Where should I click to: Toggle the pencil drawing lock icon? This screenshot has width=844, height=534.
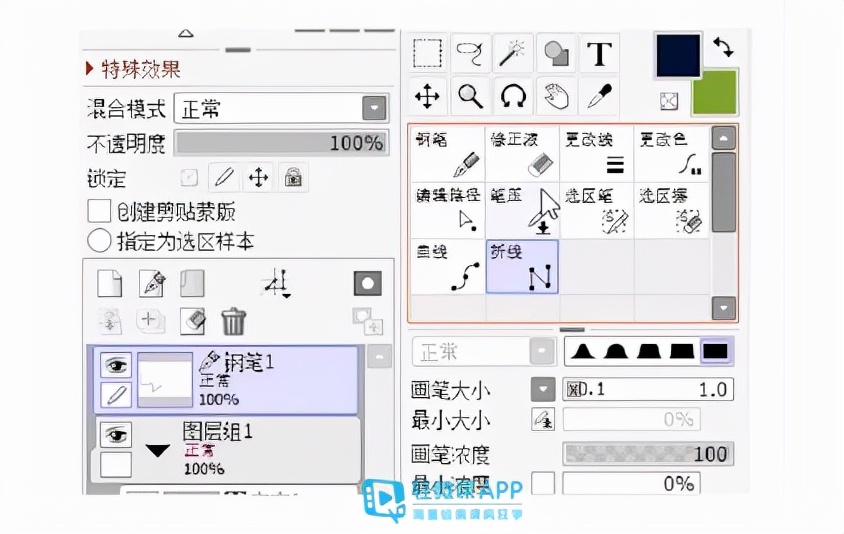tap(224, 177)
